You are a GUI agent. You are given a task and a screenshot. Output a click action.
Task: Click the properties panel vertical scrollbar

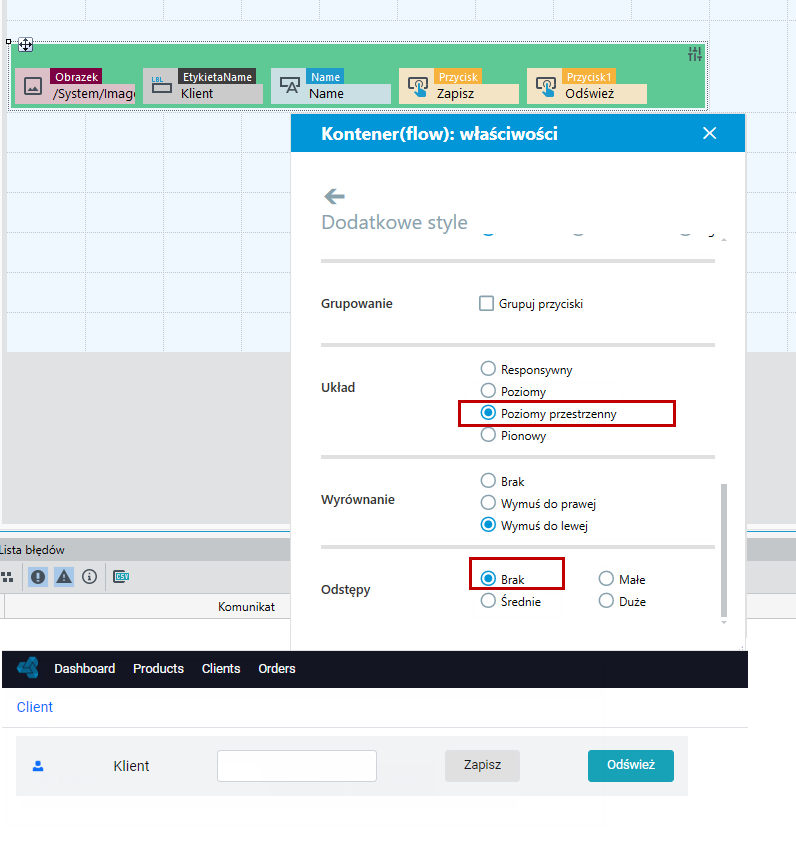(x=724, y=549)
